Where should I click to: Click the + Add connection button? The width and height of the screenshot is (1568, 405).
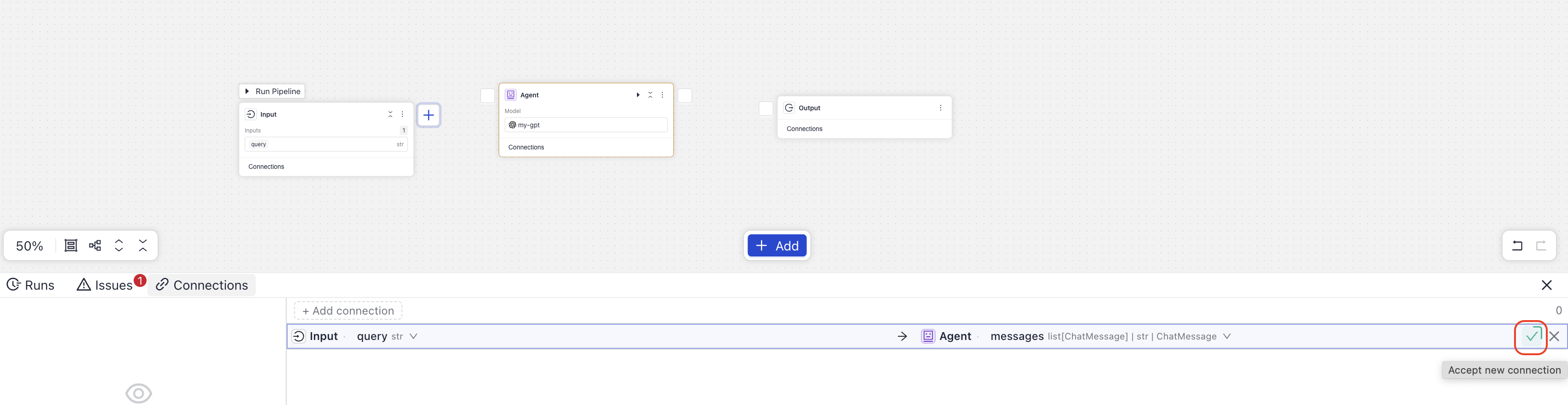point(348,310)
